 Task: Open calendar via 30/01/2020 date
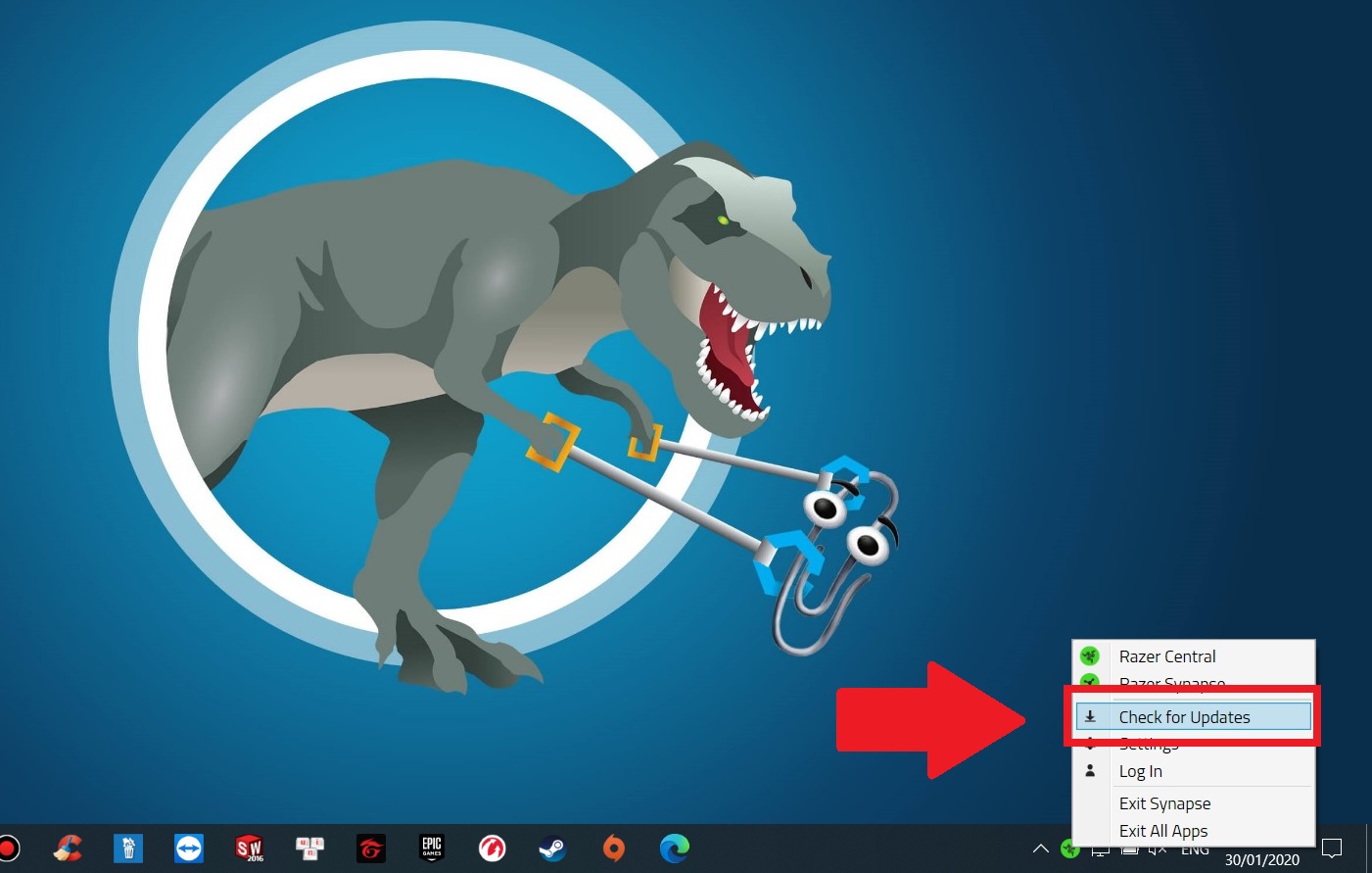[1262, 859]
